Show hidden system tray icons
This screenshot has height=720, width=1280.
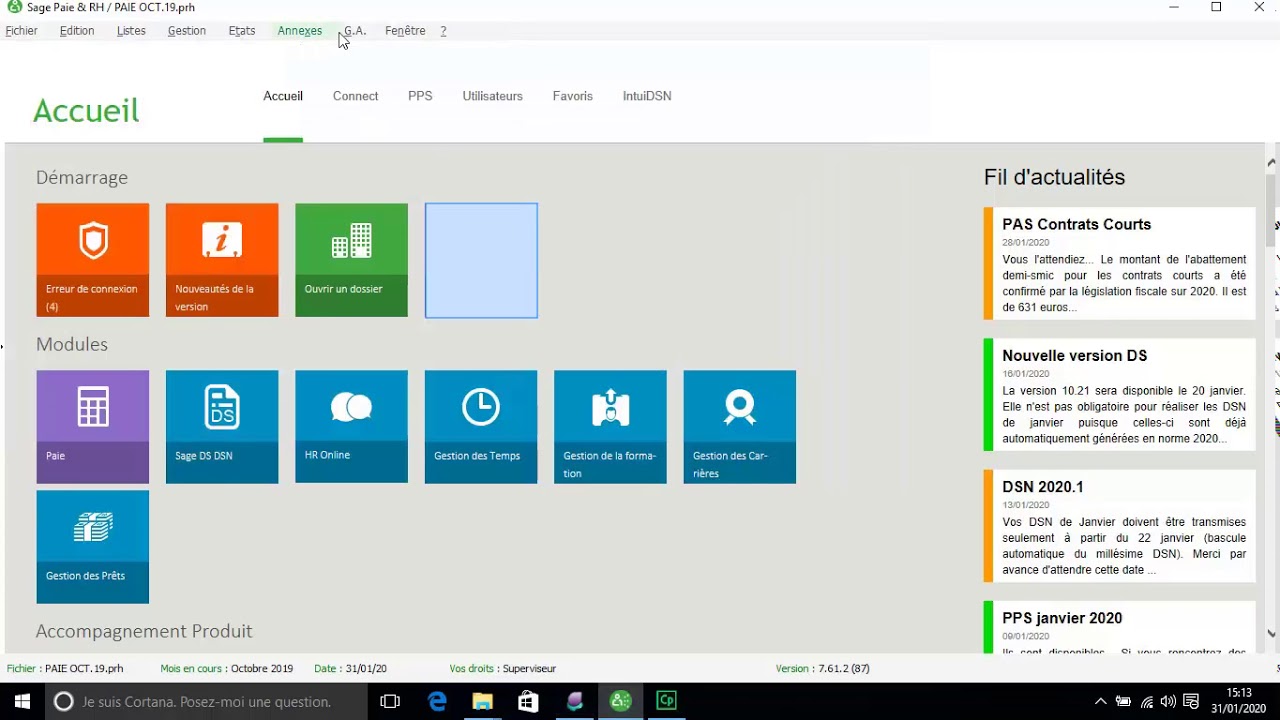coord(1101,702)
